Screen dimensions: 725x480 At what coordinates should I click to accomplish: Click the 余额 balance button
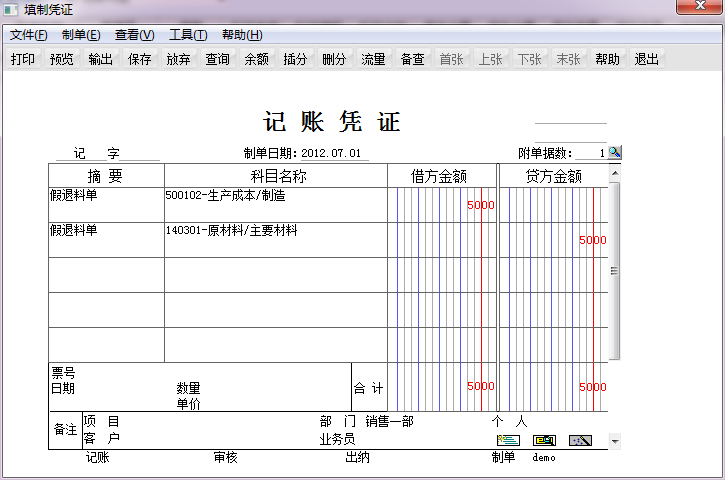[x=256, y=59]
